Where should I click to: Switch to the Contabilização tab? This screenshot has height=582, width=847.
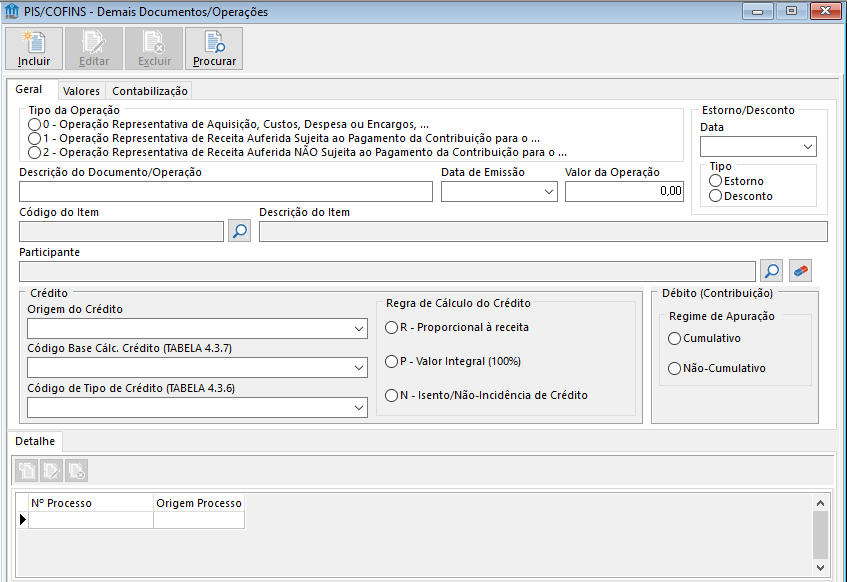click(x=150, y=91)
